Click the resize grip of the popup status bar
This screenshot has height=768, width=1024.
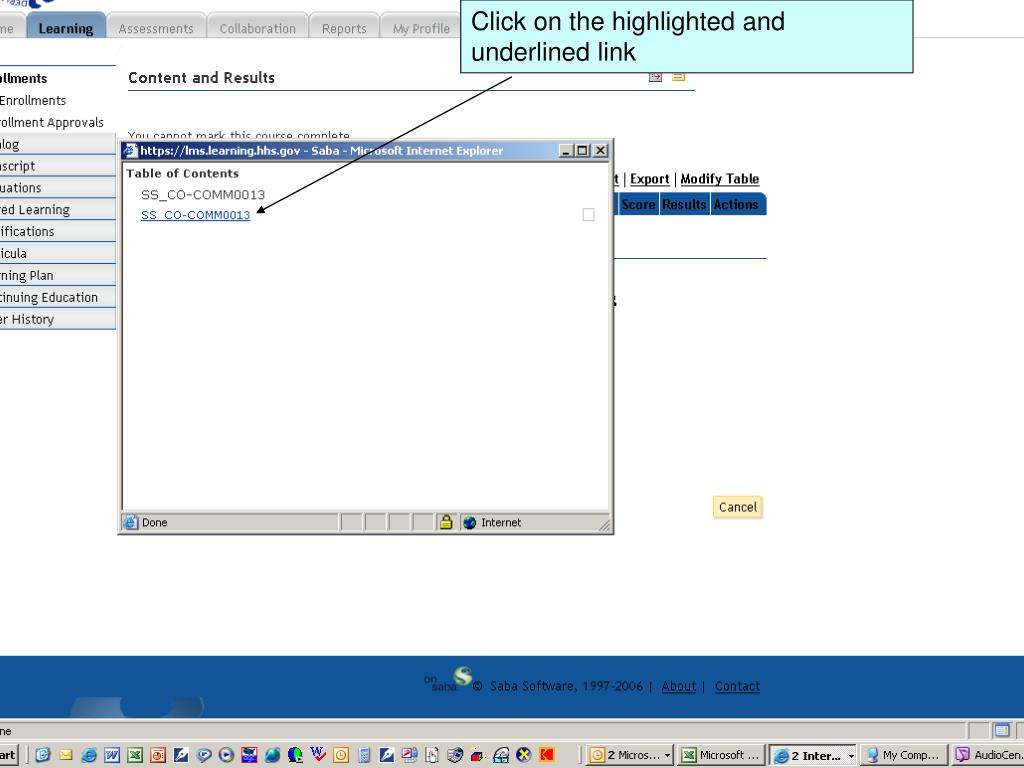coord(605,524)
